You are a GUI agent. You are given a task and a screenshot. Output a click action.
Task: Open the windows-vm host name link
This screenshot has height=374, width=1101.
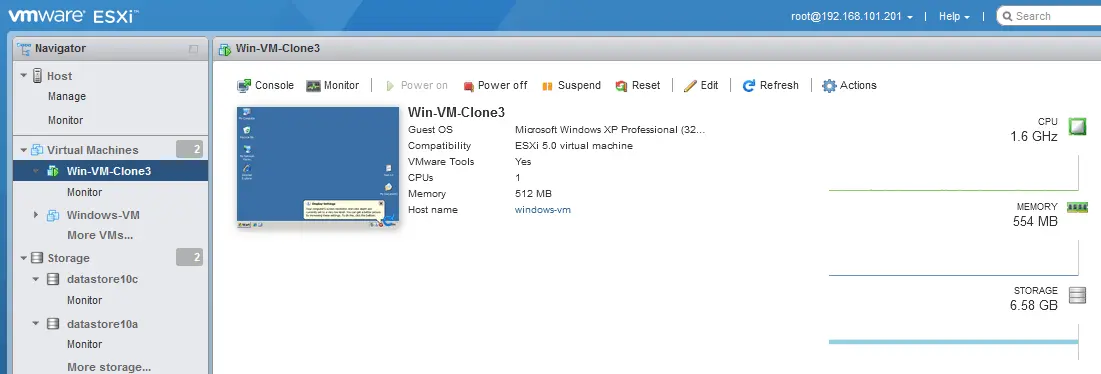[543, 210]
